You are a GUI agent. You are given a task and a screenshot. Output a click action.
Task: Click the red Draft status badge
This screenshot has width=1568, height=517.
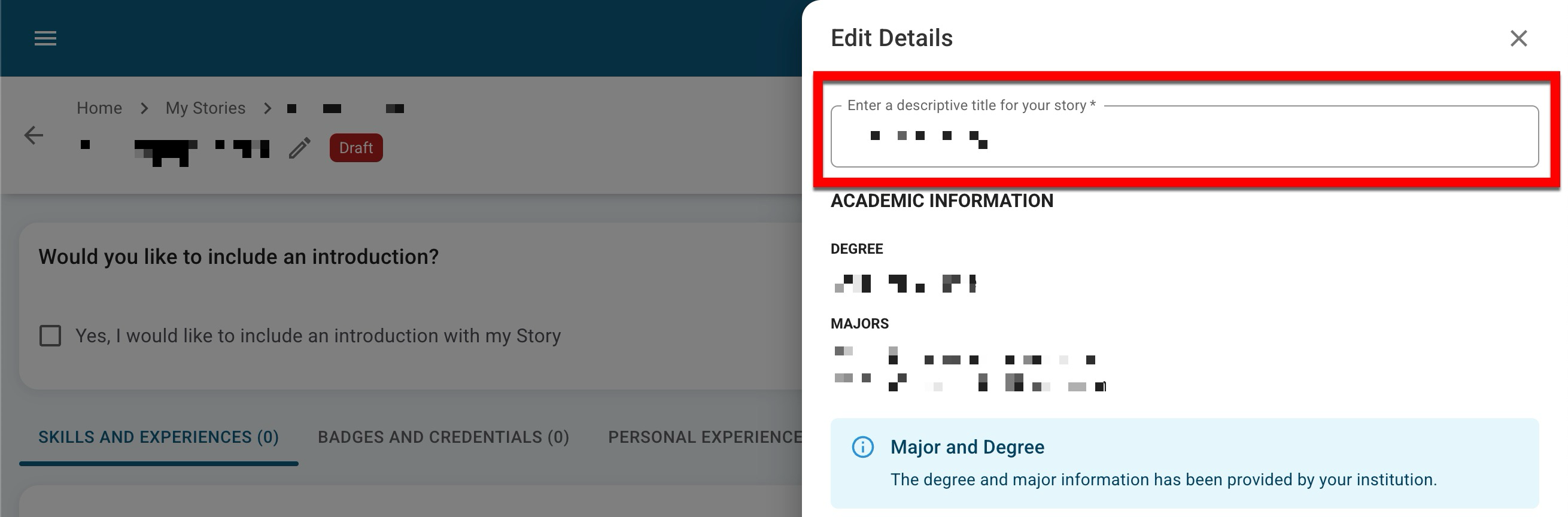(355, 148)
